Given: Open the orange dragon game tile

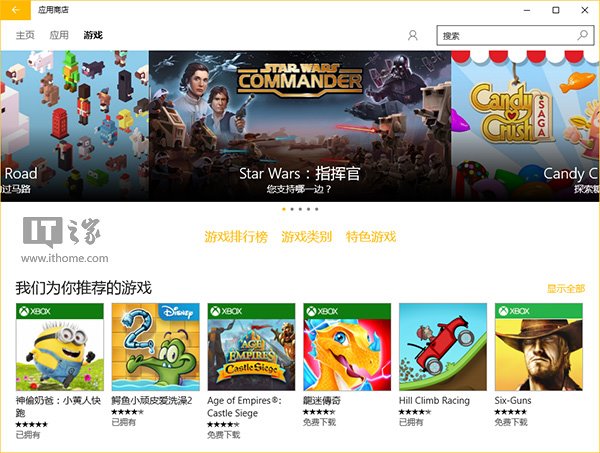Looking at the screenshot, I should tap(347, 347).
